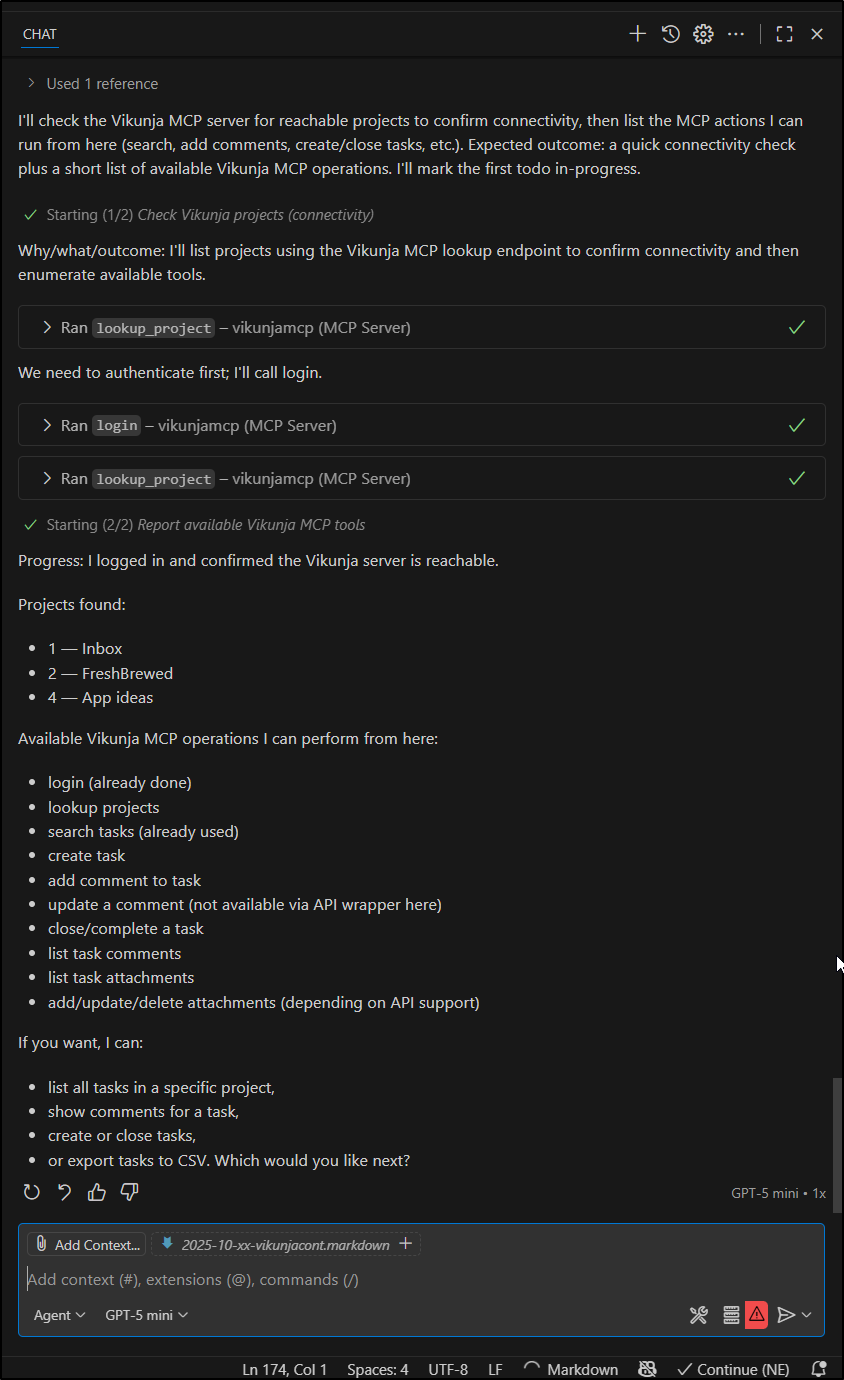
Task: Expand the Ran lookup_project tool call details
Action: coord(46,327)
